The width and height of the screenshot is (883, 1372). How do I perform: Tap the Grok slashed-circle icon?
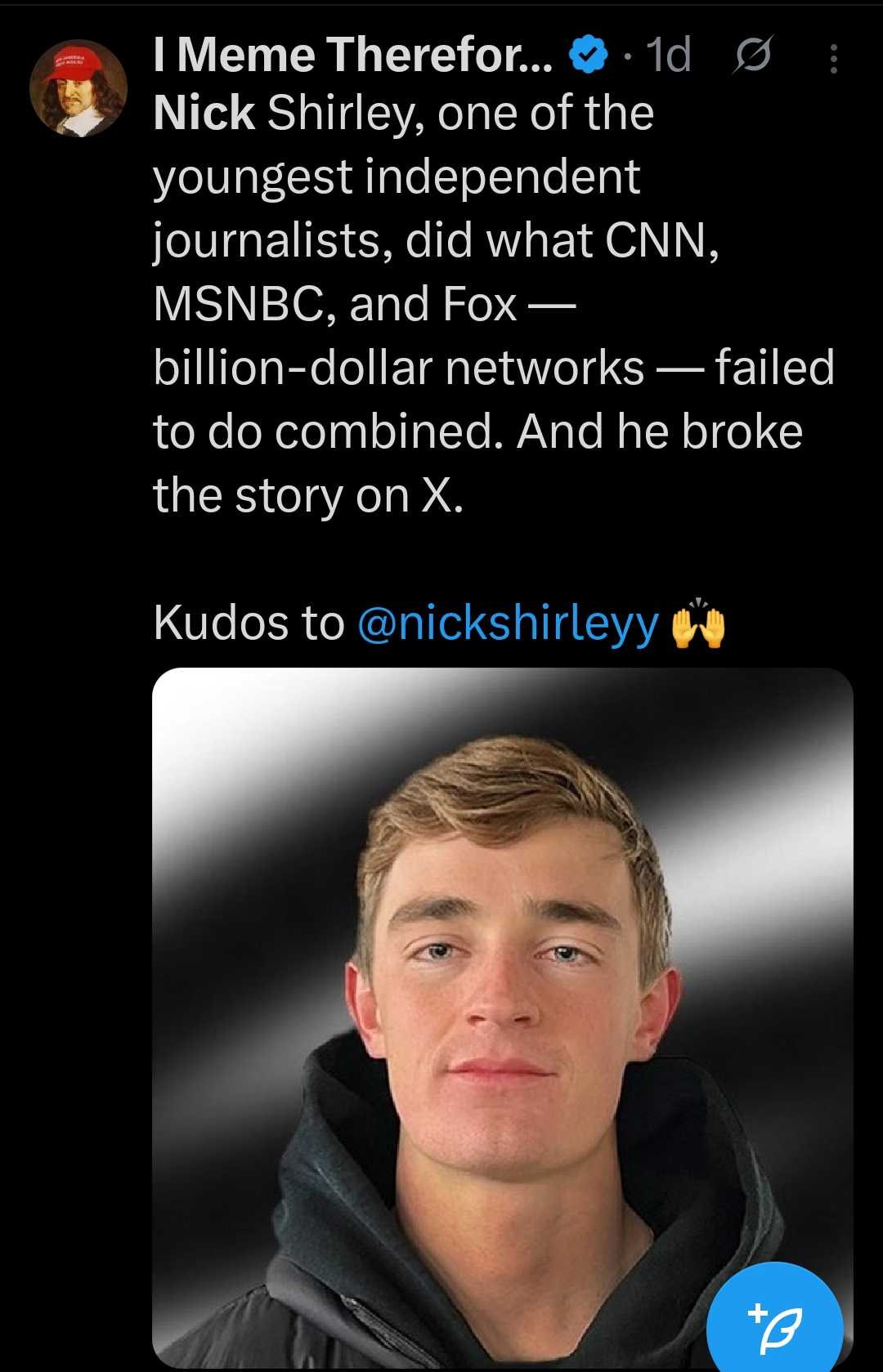pos(752,56)
